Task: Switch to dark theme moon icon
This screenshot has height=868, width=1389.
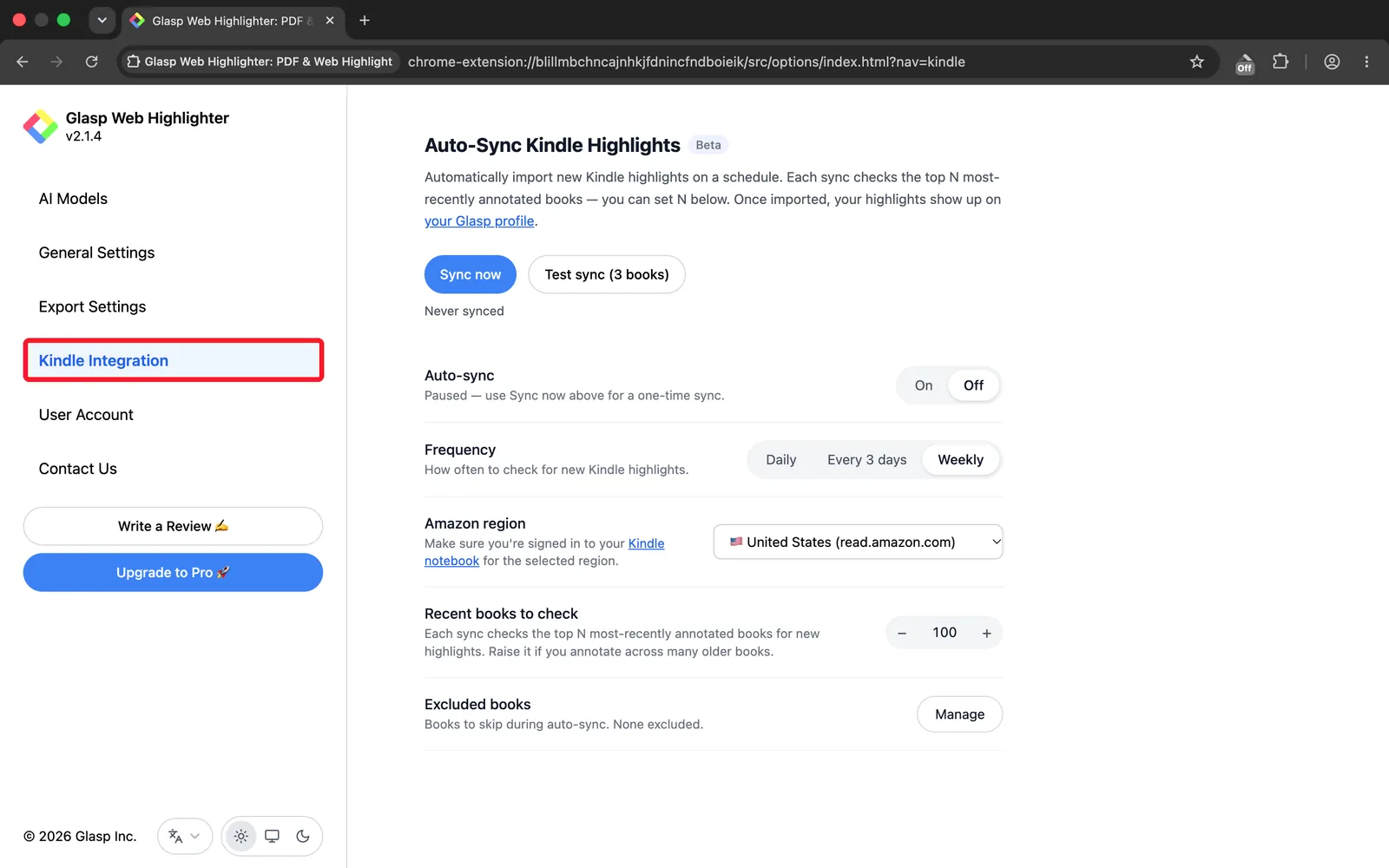Action: tap(303, 837)
